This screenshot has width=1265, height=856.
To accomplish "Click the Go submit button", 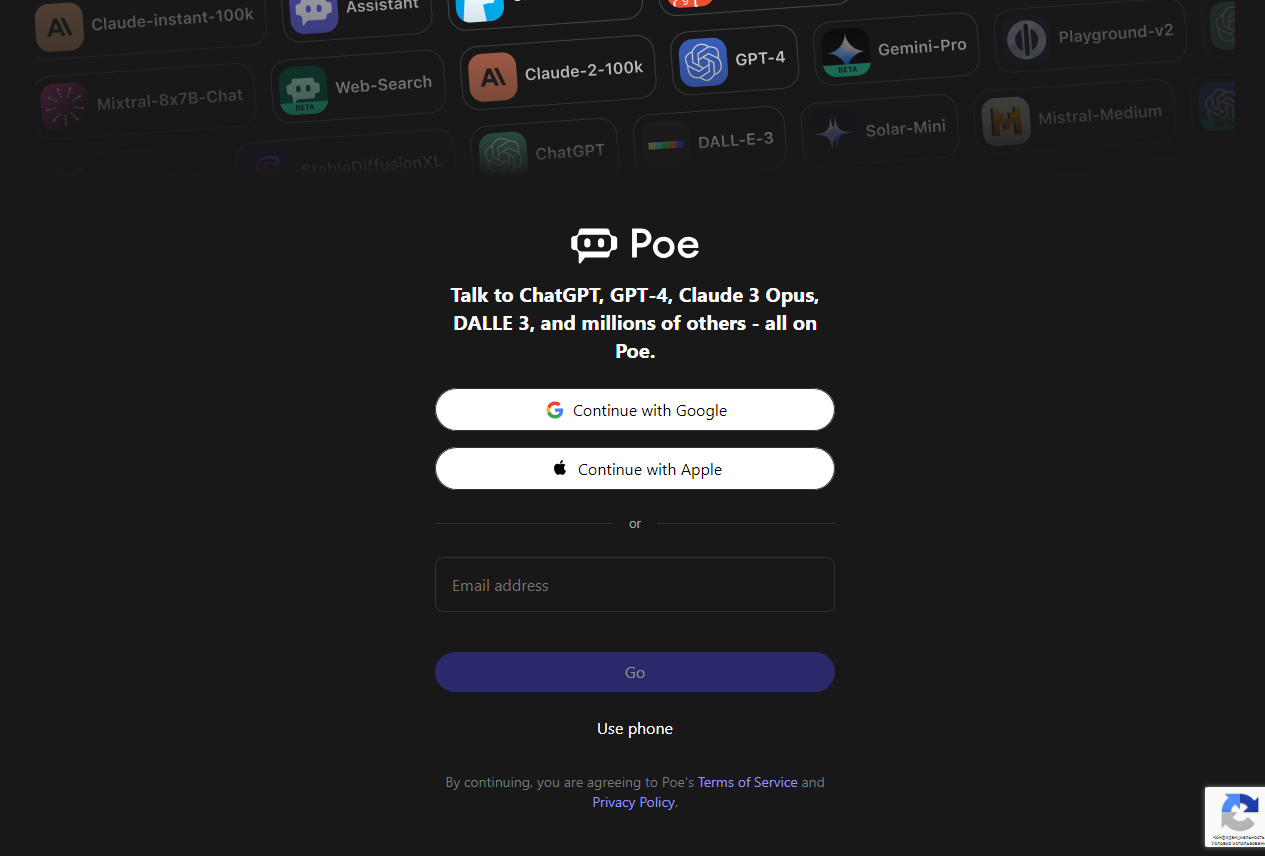I will click(x=635, y=672).
